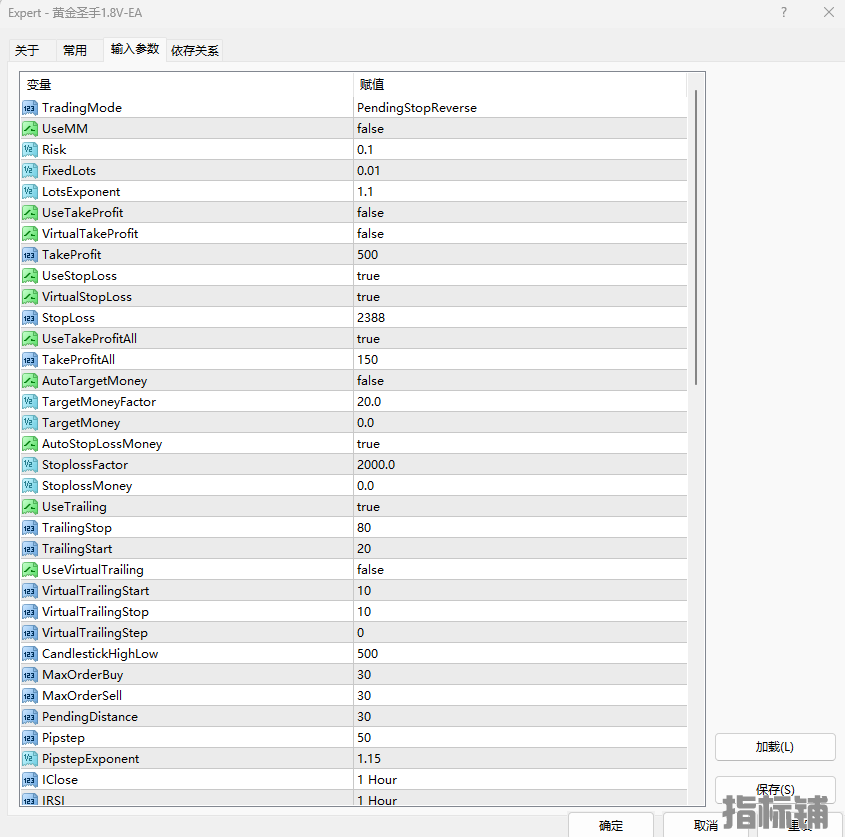This screenshot has width=845, height=837.
Task: Edit the StopLoss value 2388
Action: [x=371, y=318]
